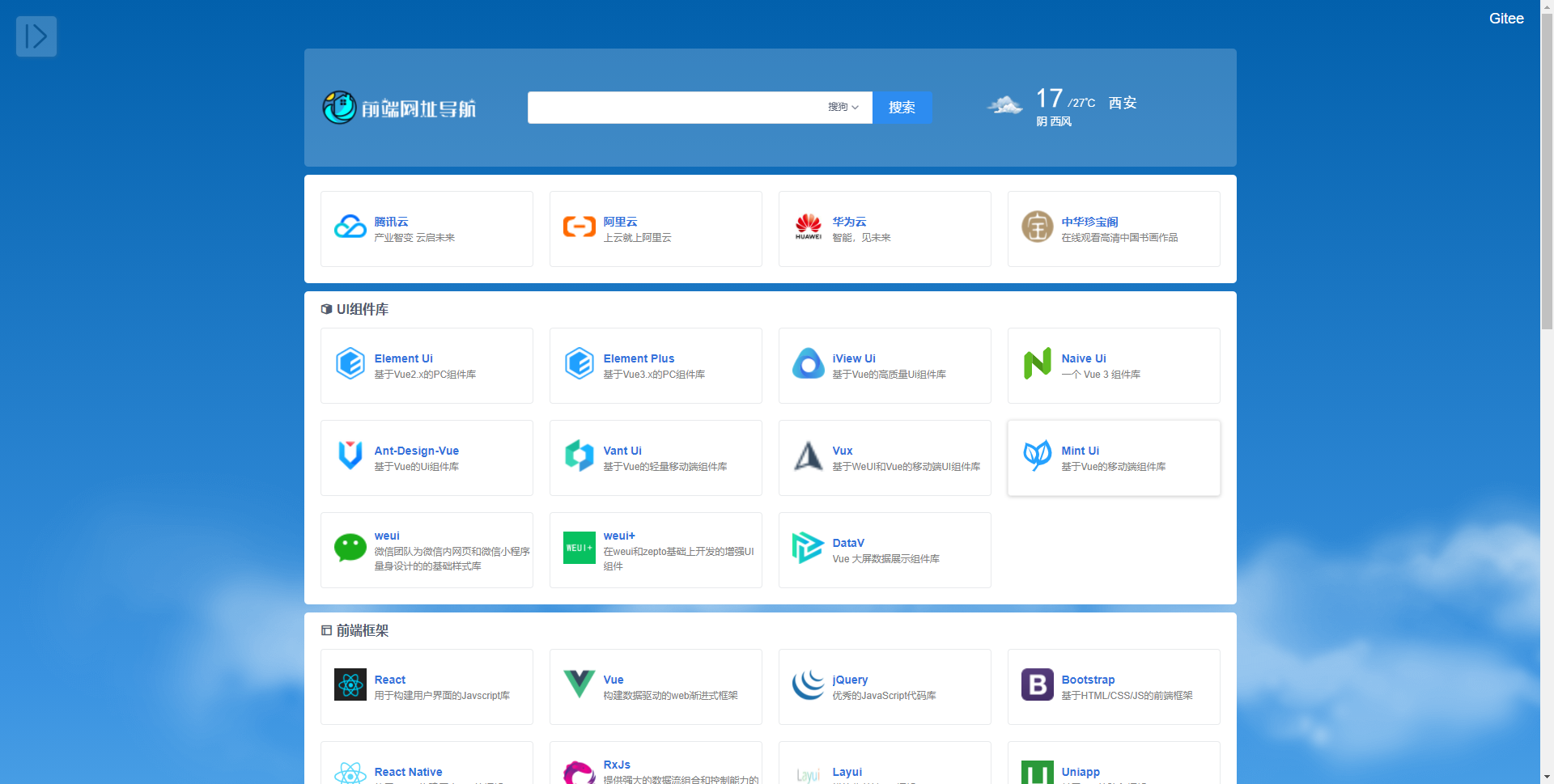
Task: Open the search engine dropdown
Action: tap(843, 108)
